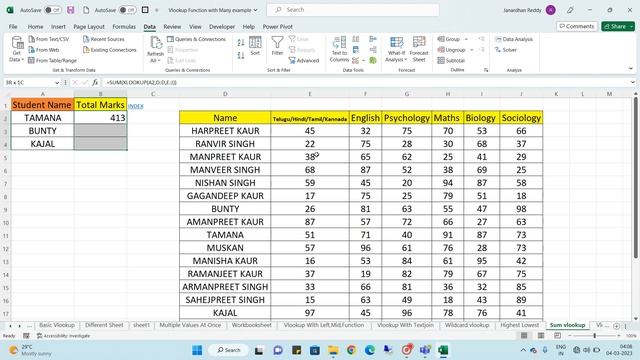Open Wildcard vlookup sheet tab

(467, 325)
